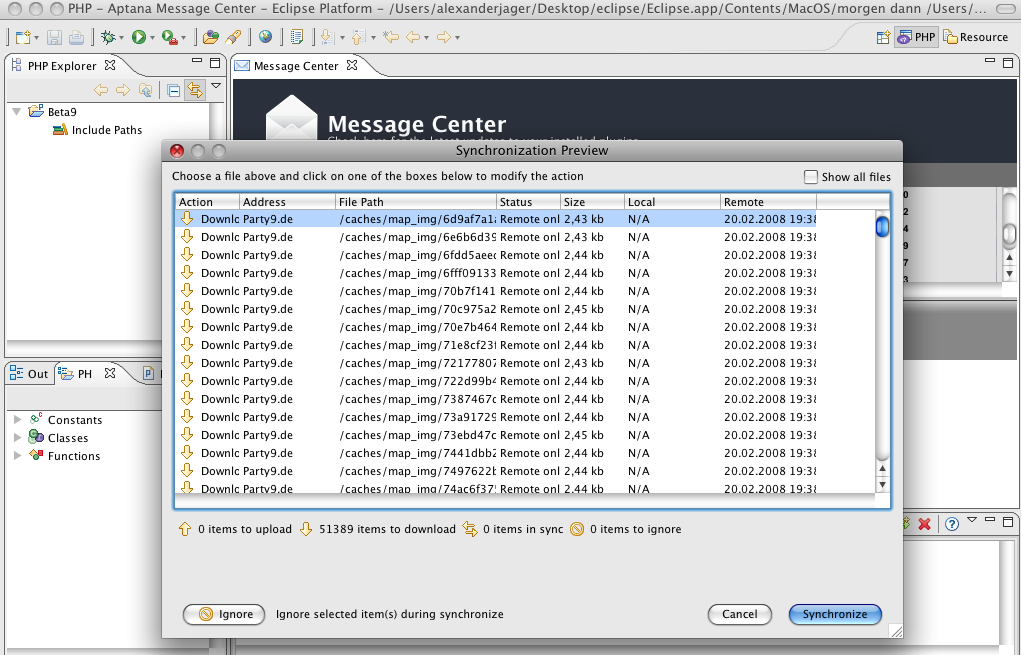The height and width of the screenshot is (655, 1021).
Task: Click the Save disk icon in toolbar
Action: tap(55, 37)
